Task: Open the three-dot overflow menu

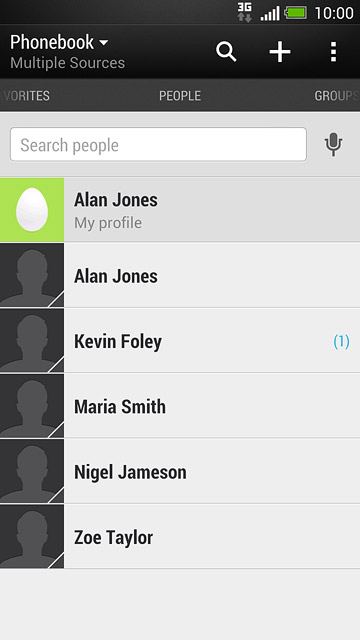Action: [333, 52]
